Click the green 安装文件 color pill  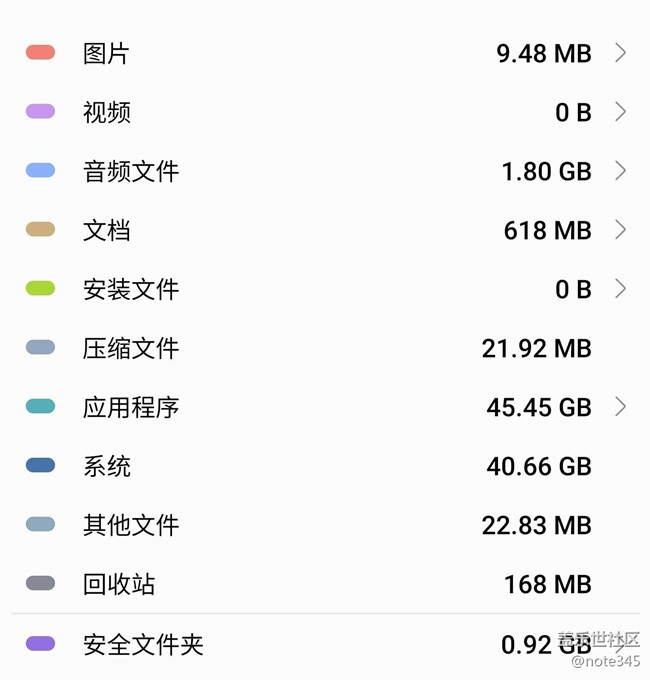click(40, 289)
